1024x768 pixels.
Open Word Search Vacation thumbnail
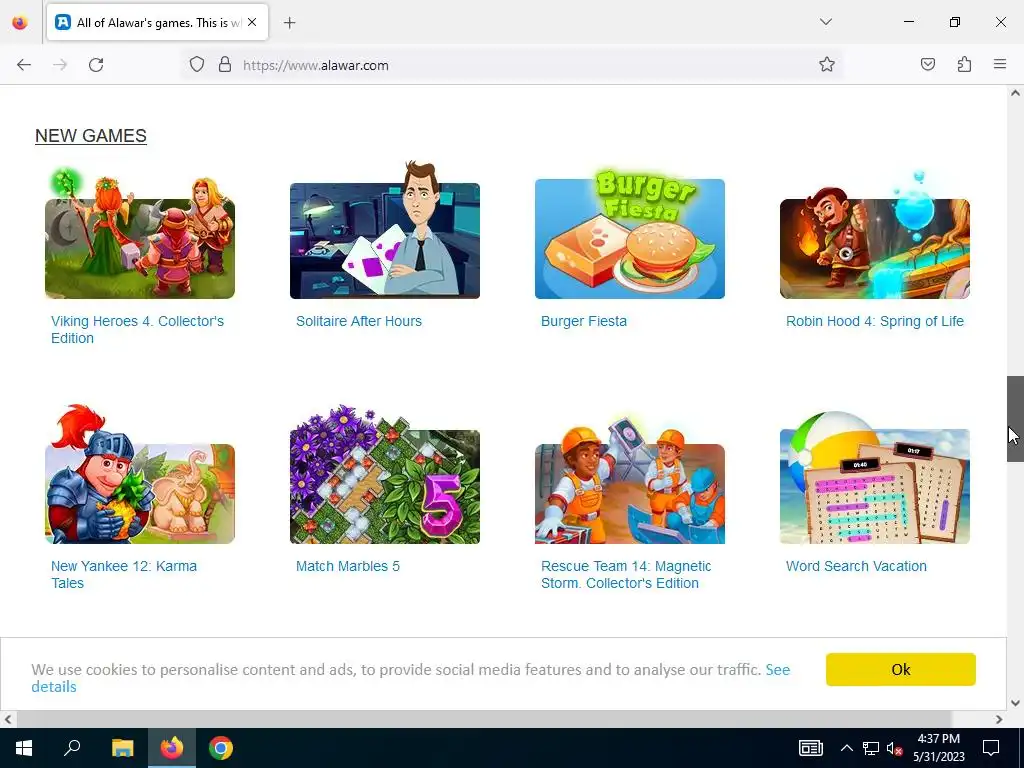874,478
